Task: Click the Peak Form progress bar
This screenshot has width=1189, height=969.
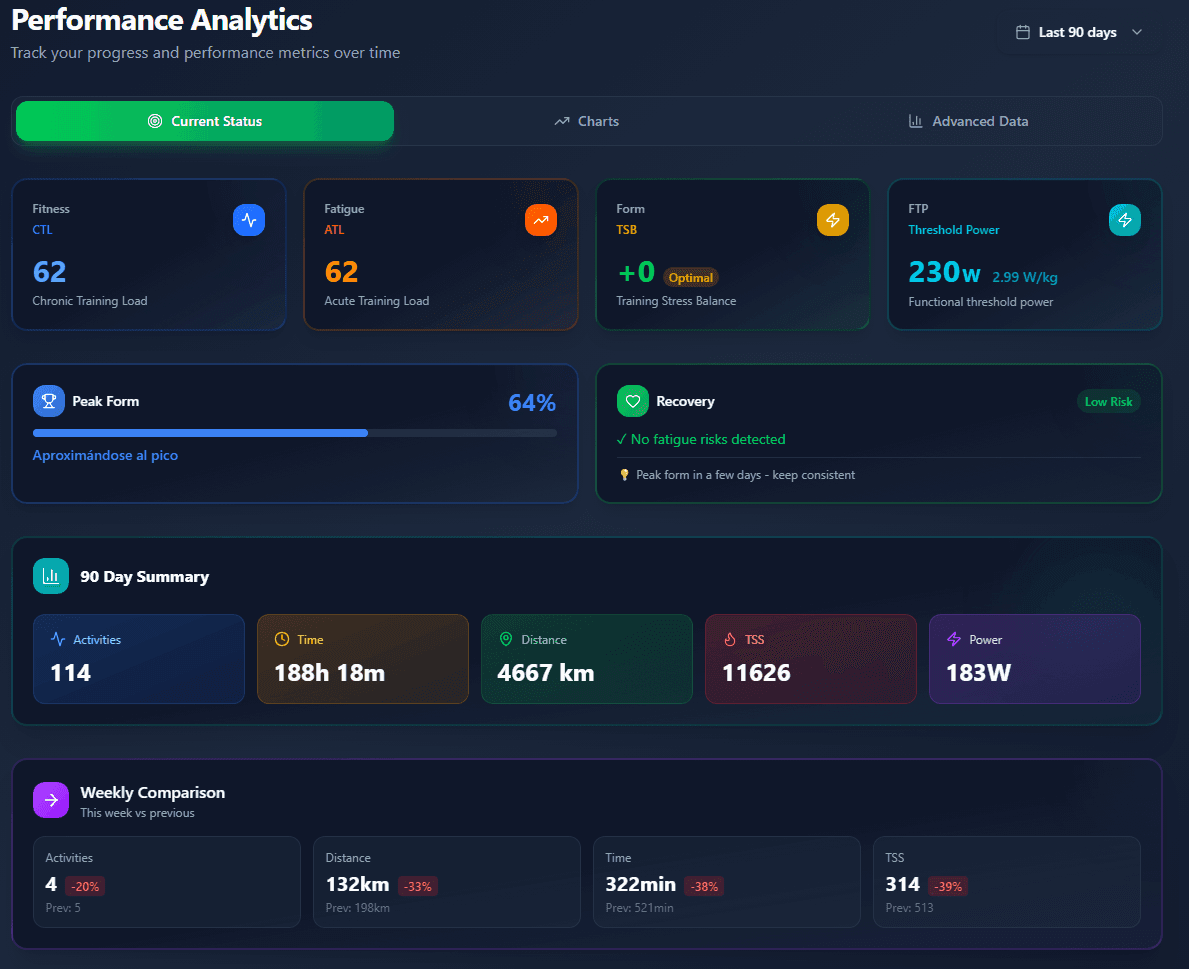Action: point(294,433)
